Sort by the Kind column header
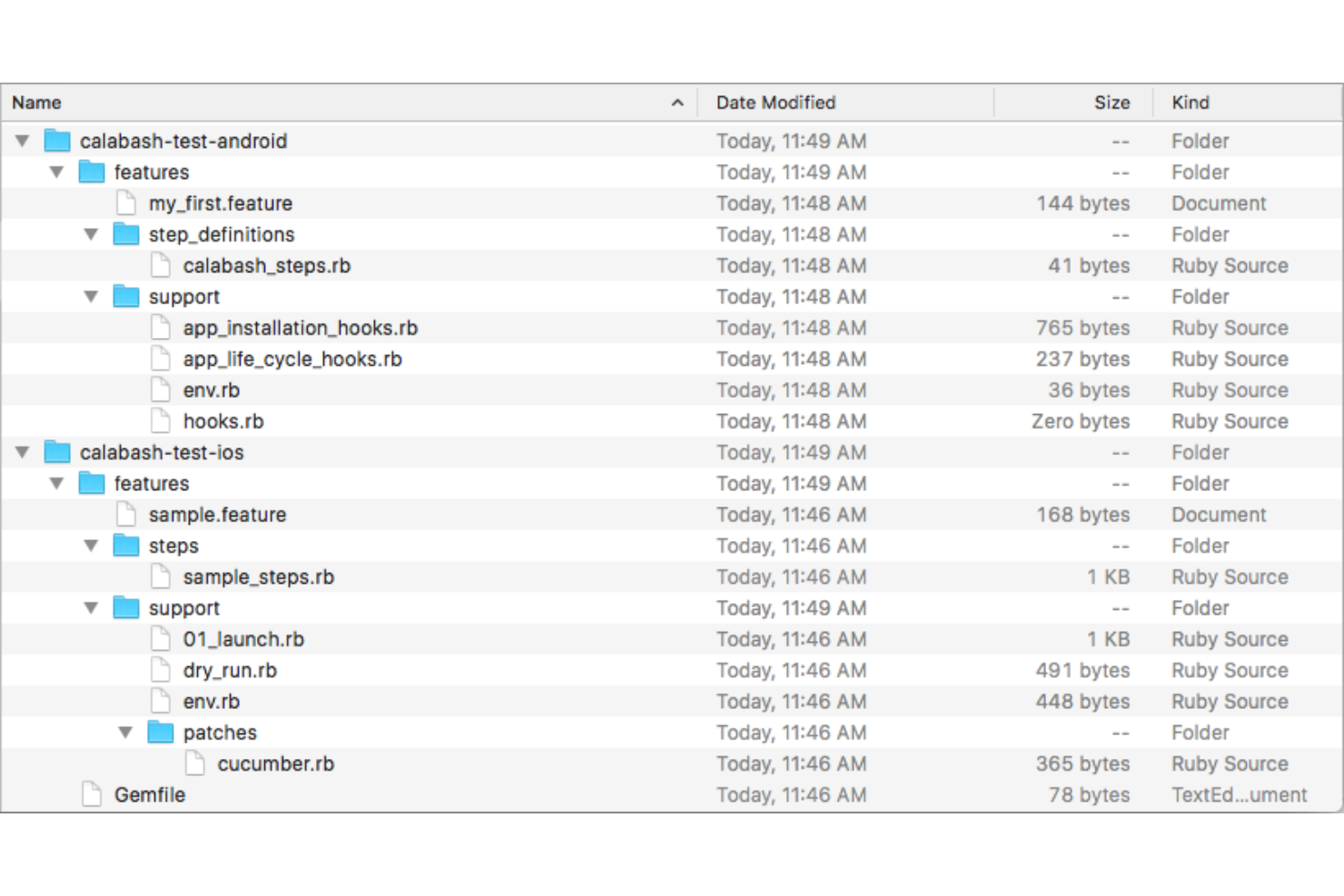Screen dimensions: 1344x896 pos(1248,103)
